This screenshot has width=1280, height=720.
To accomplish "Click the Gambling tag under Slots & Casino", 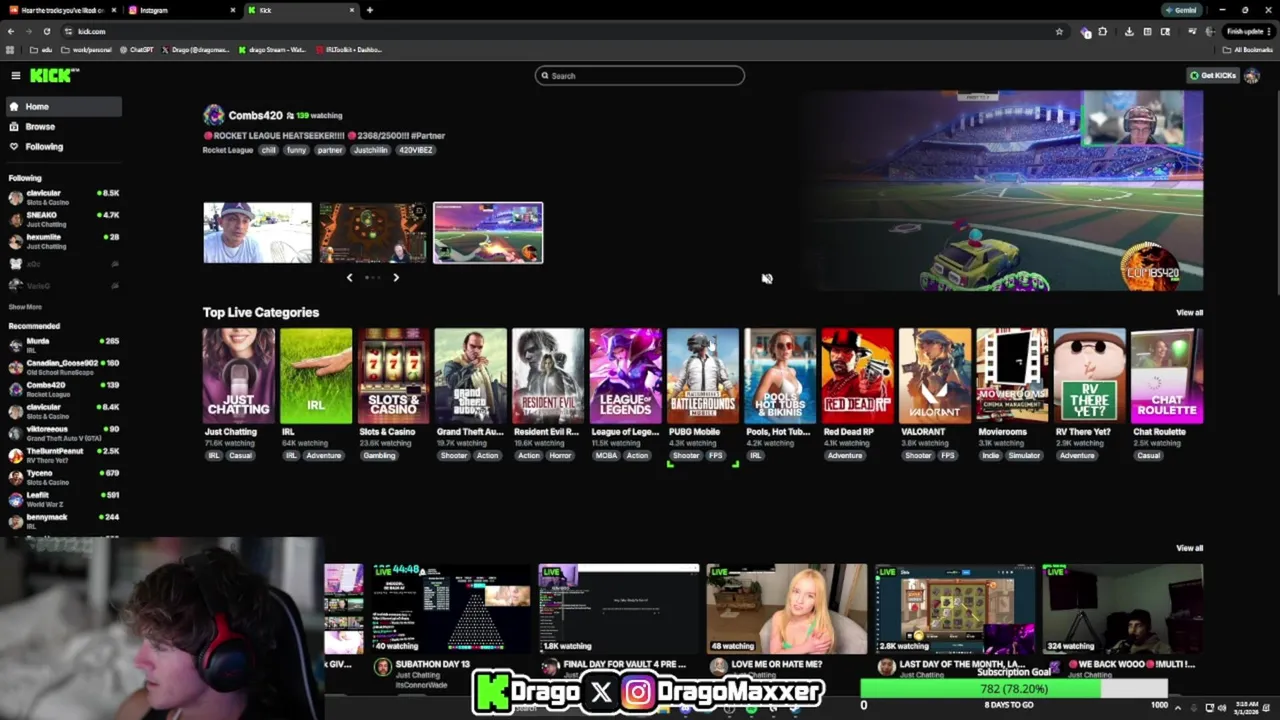I will point(379,456).
